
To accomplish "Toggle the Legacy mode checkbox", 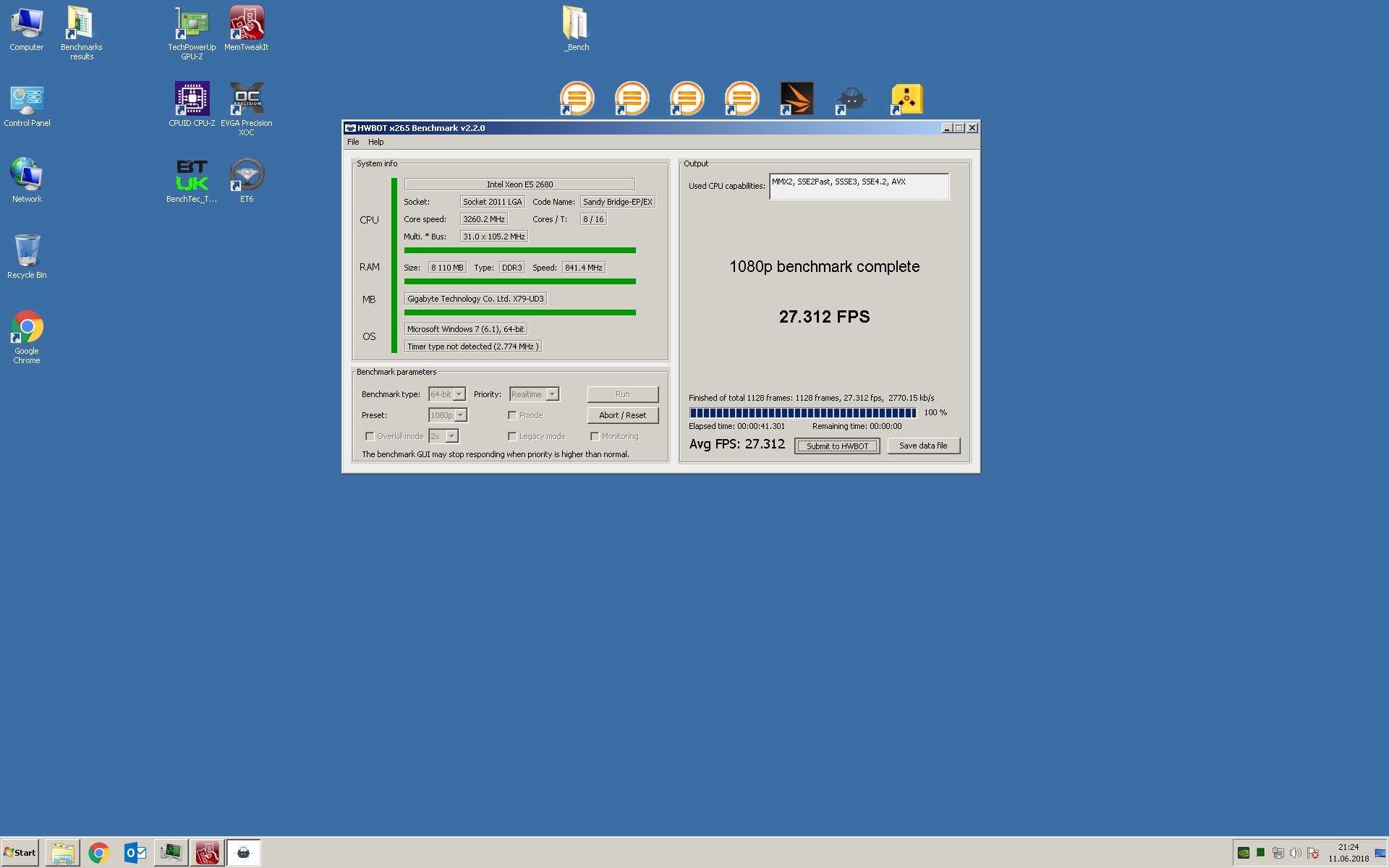I will coord(512,436).
